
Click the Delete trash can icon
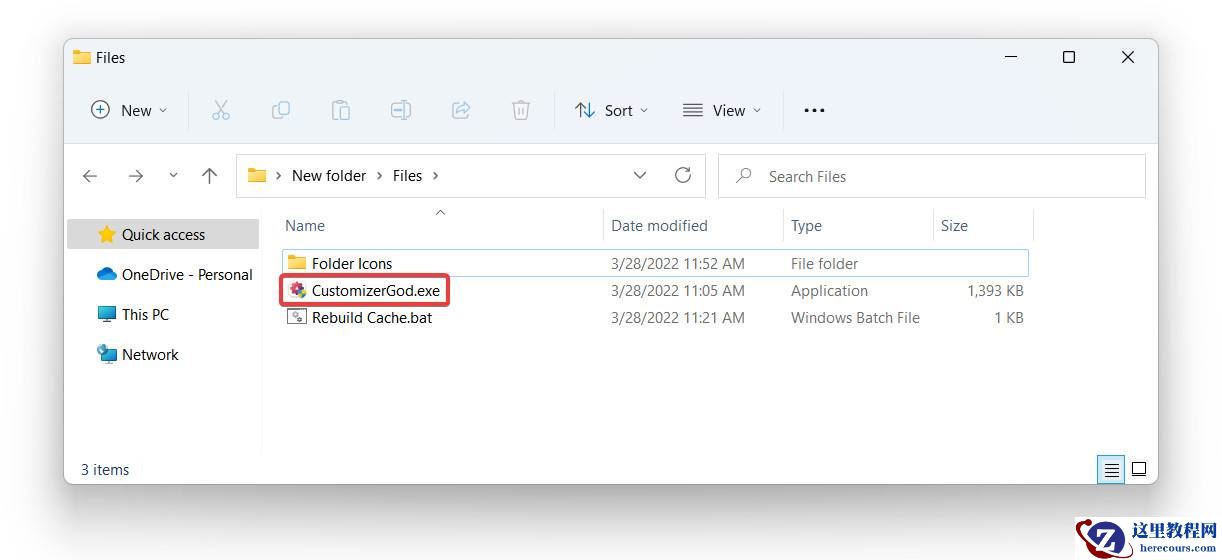point(521,110)
